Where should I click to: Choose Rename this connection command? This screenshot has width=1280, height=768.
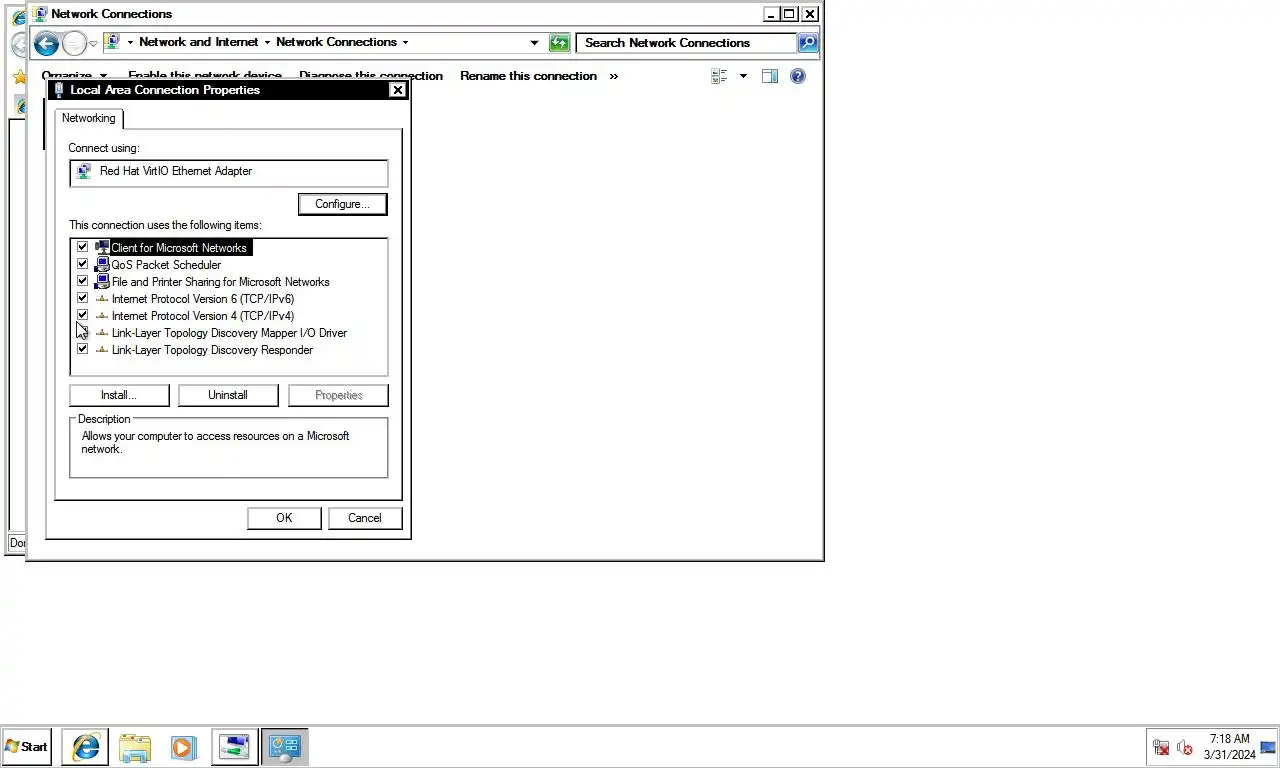(528, 76)
